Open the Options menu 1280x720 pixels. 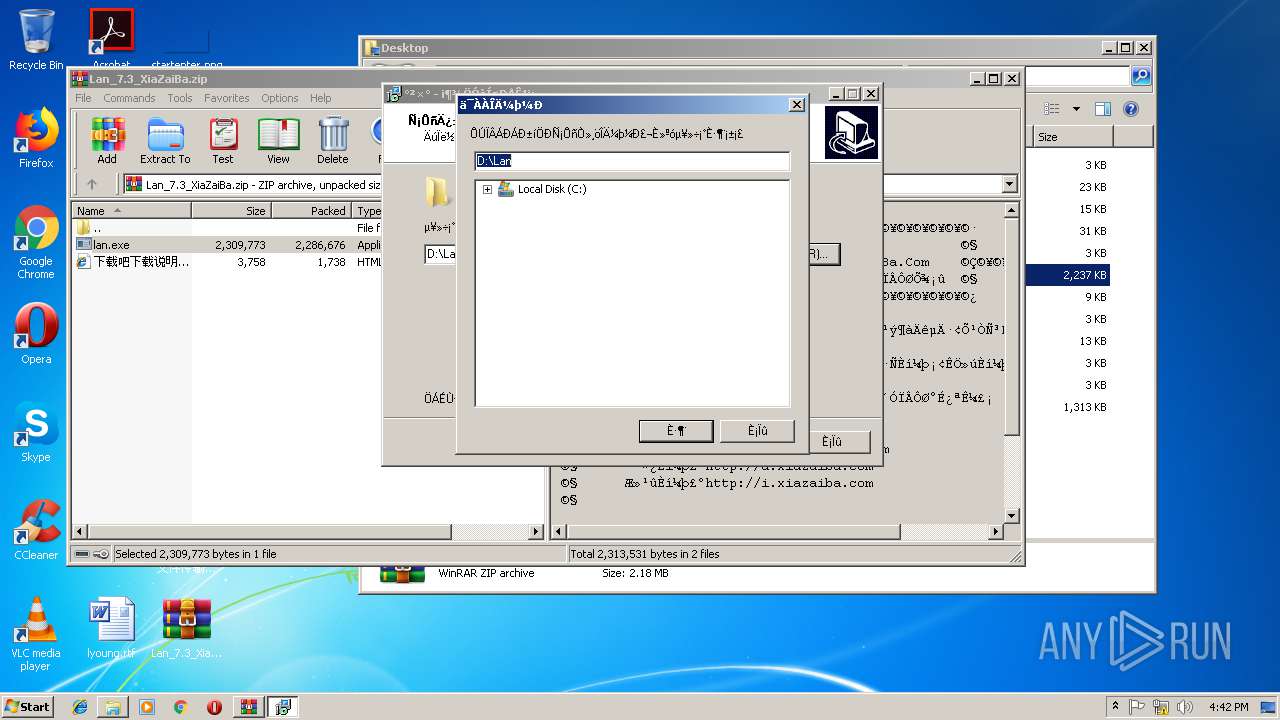tap(280, 98)
